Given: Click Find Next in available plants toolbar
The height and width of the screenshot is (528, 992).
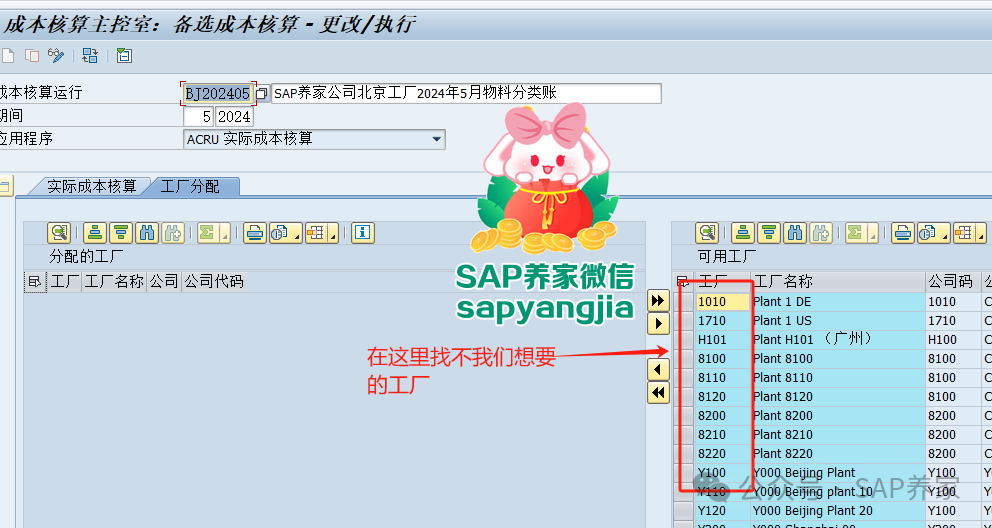Looking at the screenshot, I should [x=820, y=233].
